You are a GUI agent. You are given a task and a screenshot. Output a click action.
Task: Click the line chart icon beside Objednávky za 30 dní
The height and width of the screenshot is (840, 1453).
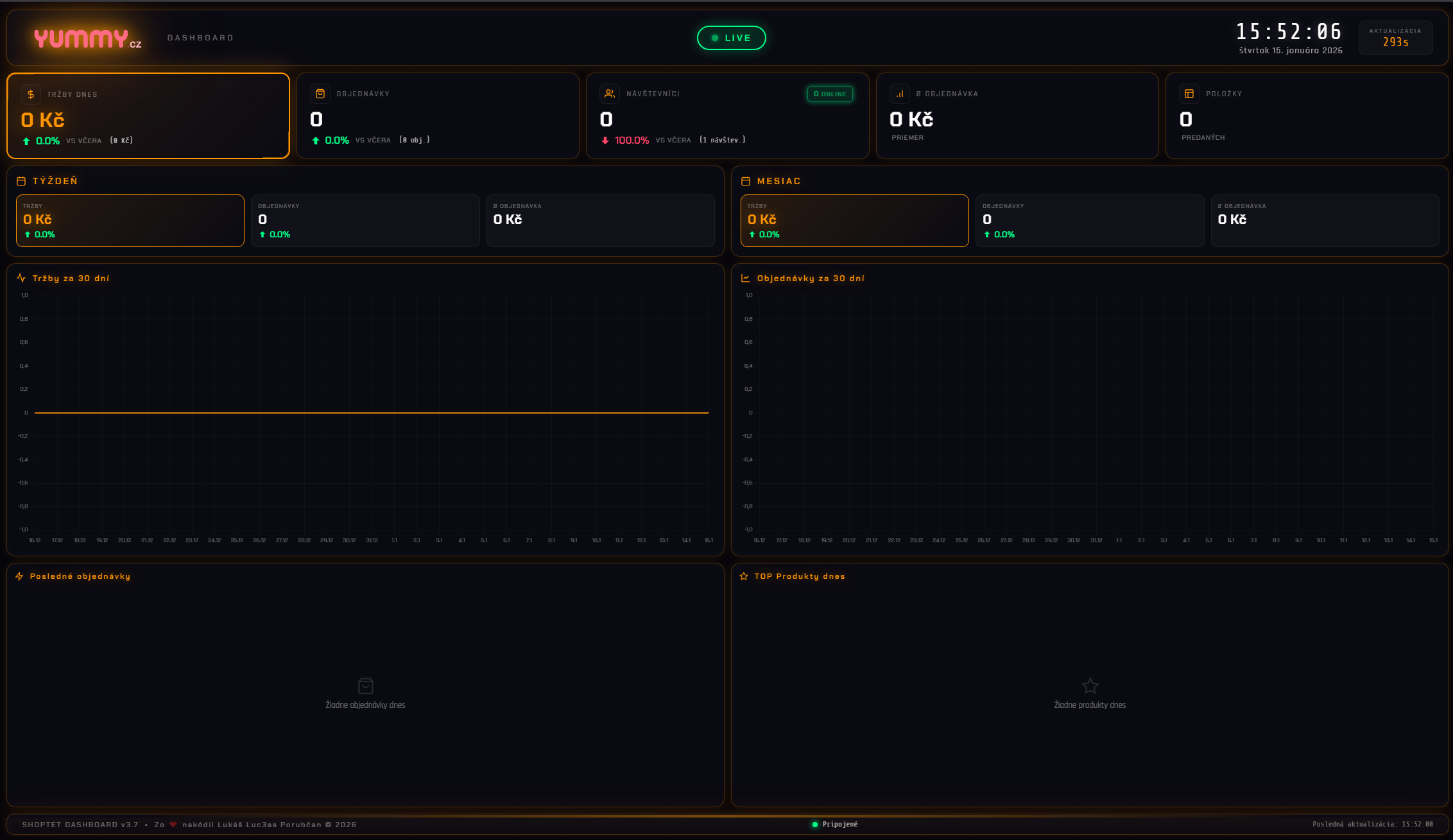[x=744, y=277]
